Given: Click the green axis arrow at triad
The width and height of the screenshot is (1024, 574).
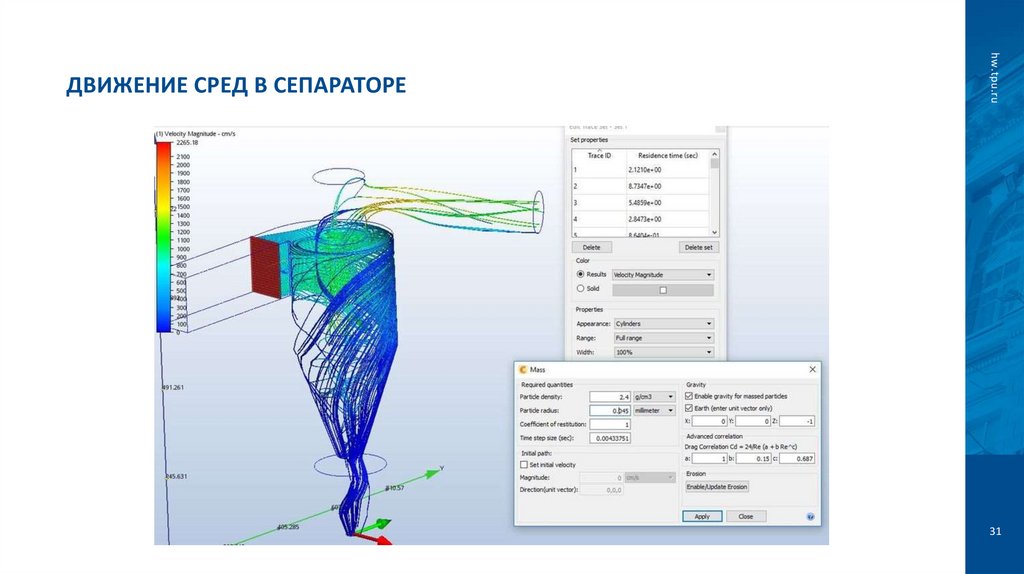Looking at the screenshot, I should coord(376,524).
